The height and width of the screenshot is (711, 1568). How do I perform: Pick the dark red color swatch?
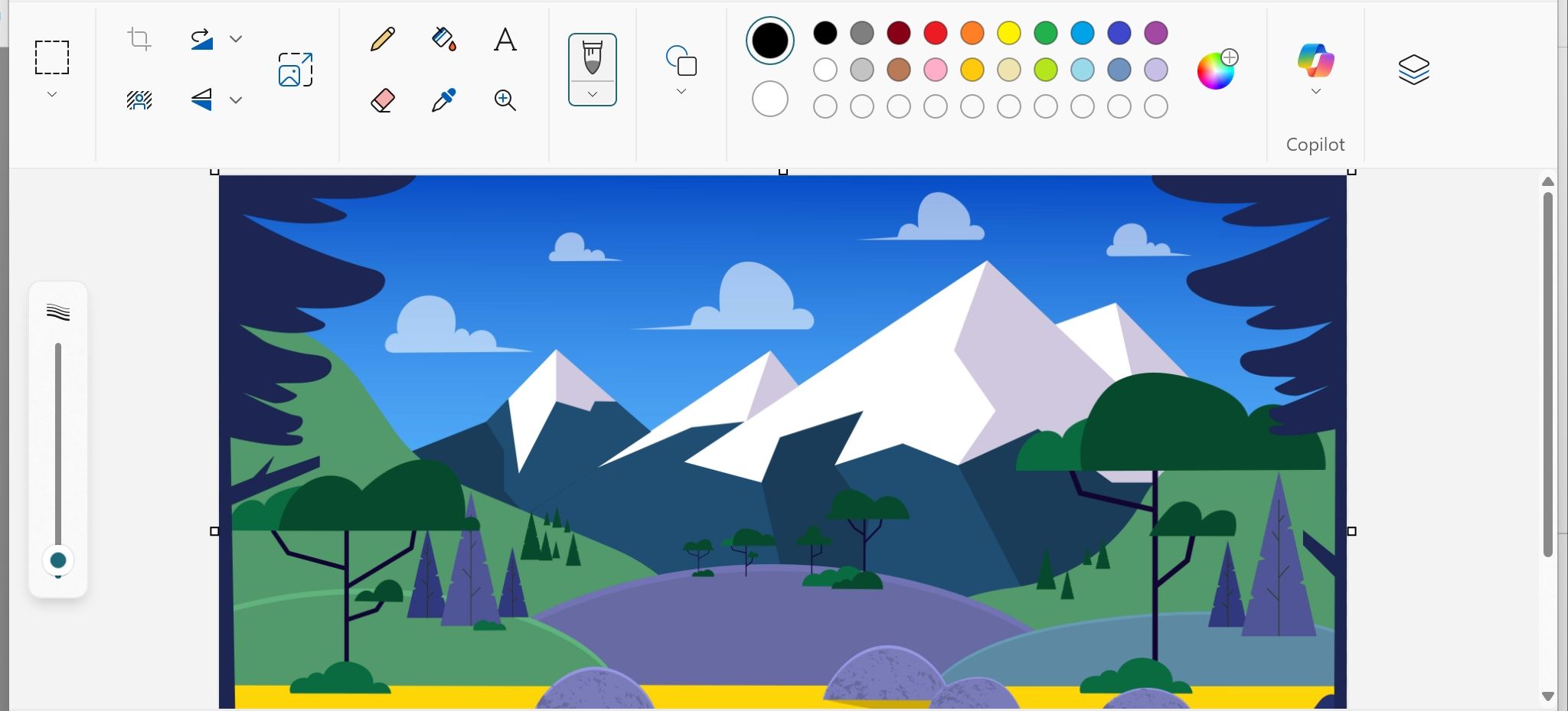tap(899, 33)
